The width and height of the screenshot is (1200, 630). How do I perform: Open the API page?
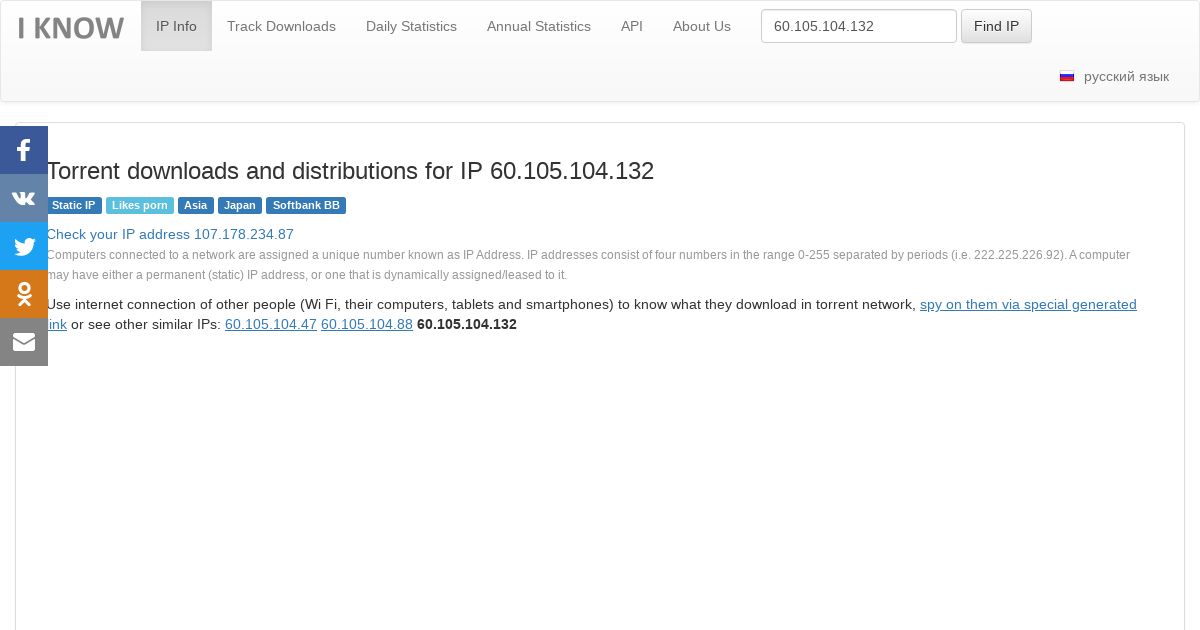coord(632,26)
